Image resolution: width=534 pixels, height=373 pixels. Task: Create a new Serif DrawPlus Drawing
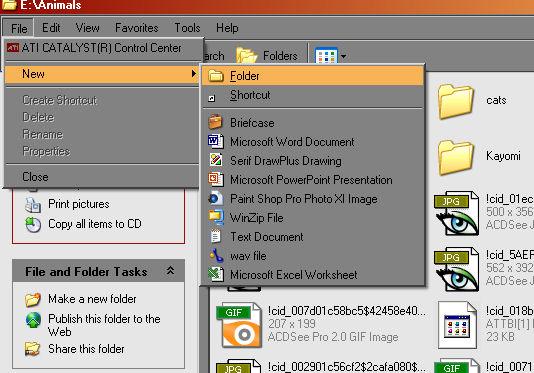coord(312,161)
